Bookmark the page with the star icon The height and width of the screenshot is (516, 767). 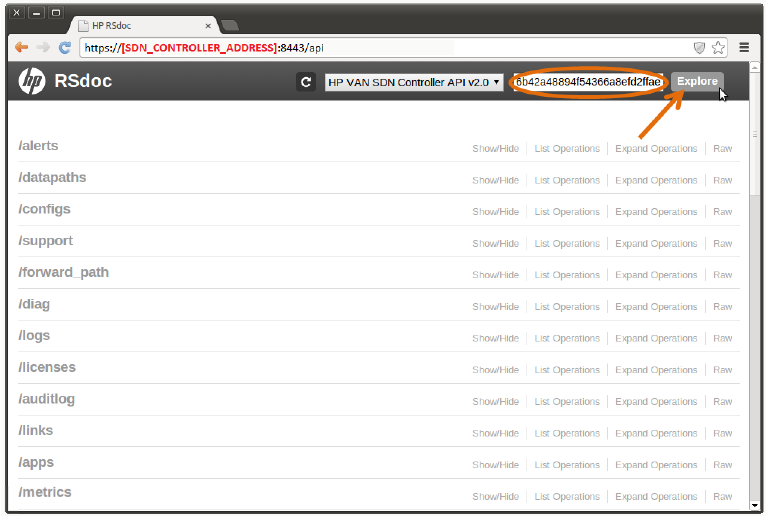[x=718, y=47]
